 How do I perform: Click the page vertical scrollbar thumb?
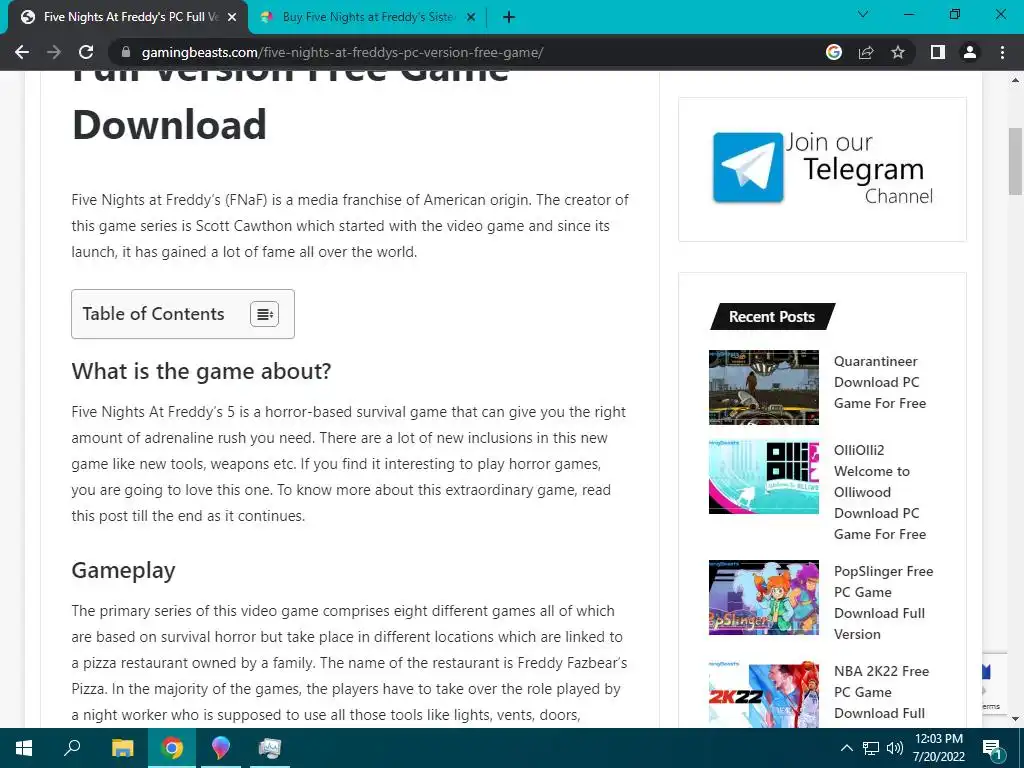pyautogui.click(x=1015, y=161)
